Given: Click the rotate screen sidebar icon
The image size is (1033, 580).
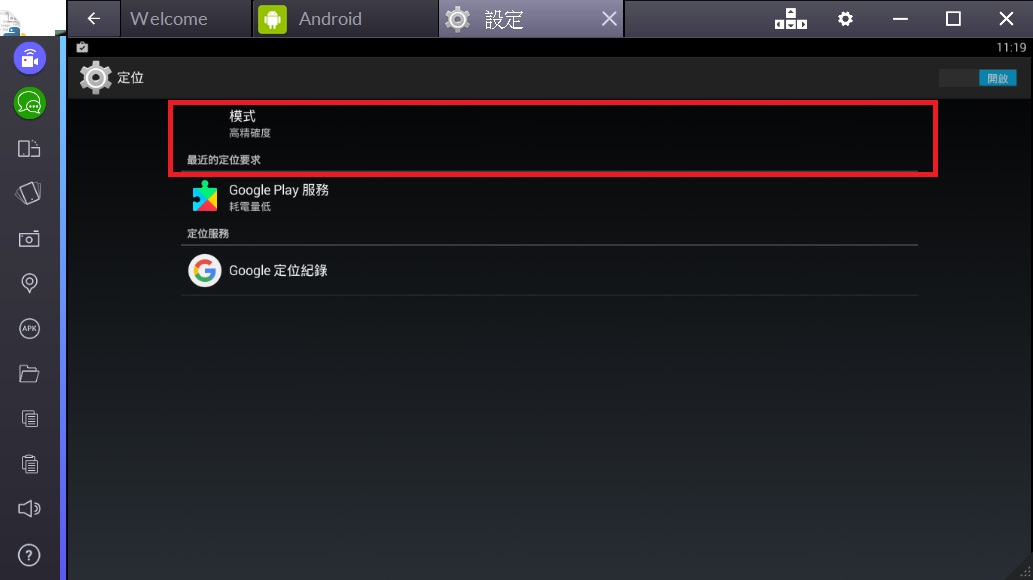Looking at the screenshot, I should 29,193.
